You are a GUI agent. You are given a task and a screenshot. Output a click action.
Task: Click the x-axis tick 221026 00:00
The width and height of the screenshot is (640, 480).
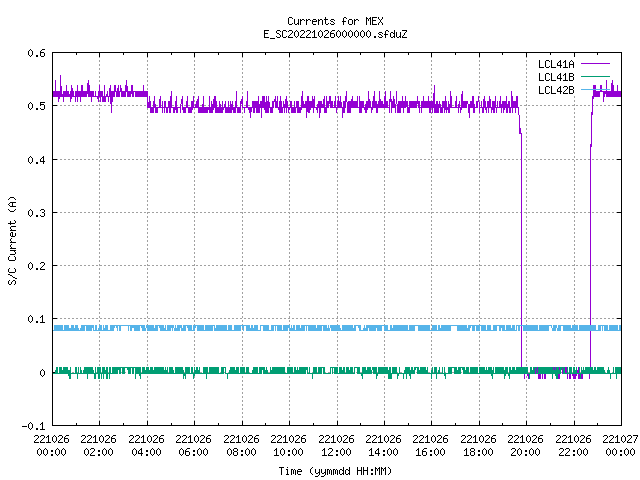[51, 446]
